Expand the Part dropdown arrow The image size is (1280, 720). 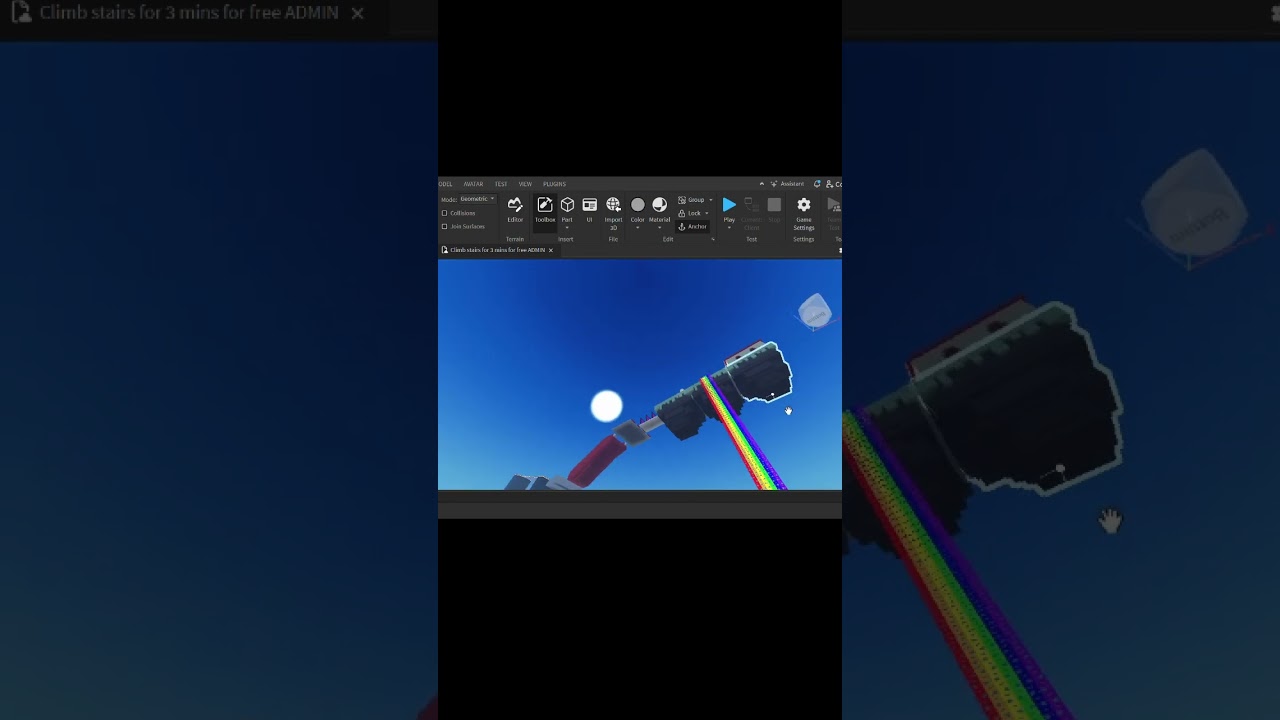(x=567, y=228)
